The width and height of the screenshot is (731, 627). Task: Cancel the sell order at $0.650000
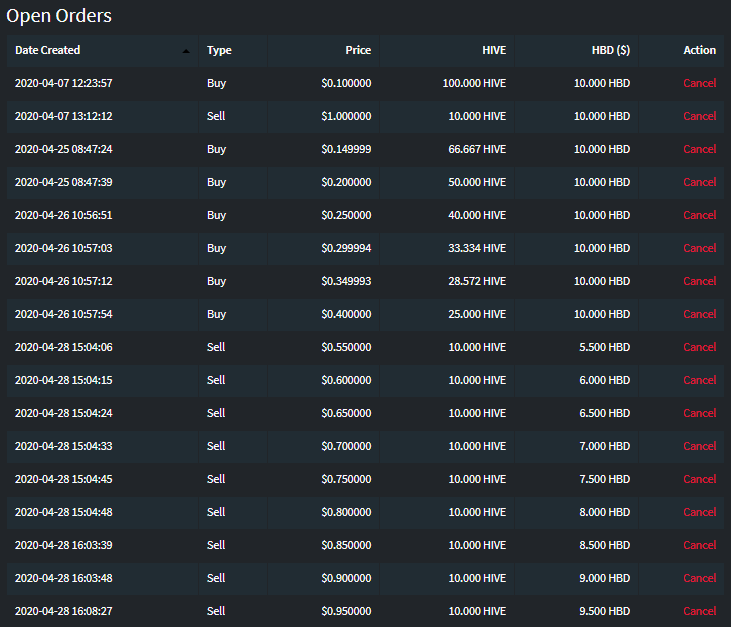(699, 413)
